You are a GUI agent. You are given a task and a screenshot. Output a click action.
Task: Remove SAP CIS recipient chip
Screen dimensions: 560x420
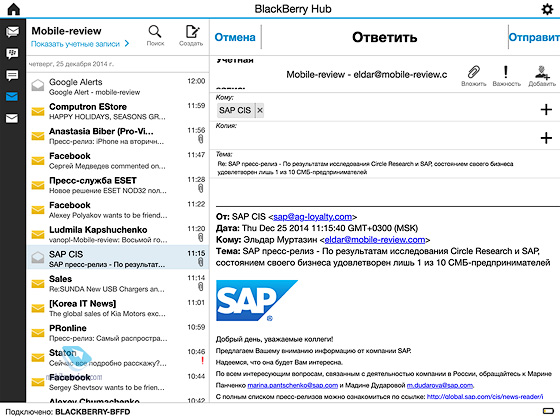(x=260, y=110)
